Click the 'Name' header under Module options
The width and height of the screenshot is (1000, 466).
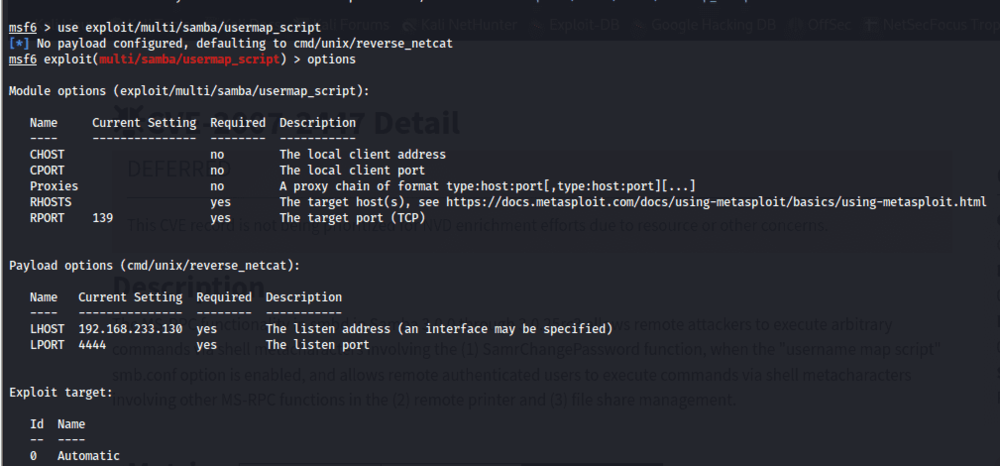pos(43,122)
